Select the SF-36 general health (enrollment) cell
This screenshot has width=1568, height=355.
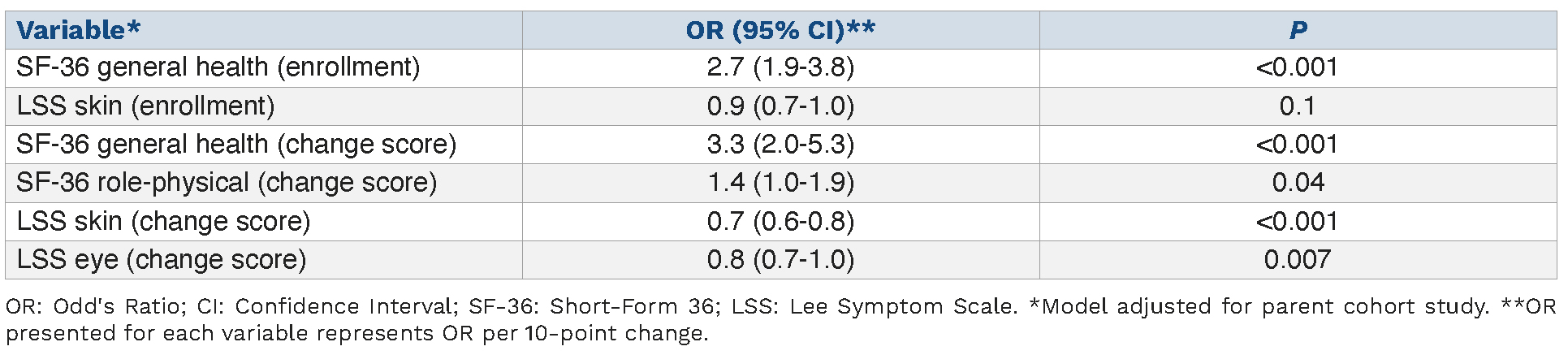pos(218,67)
